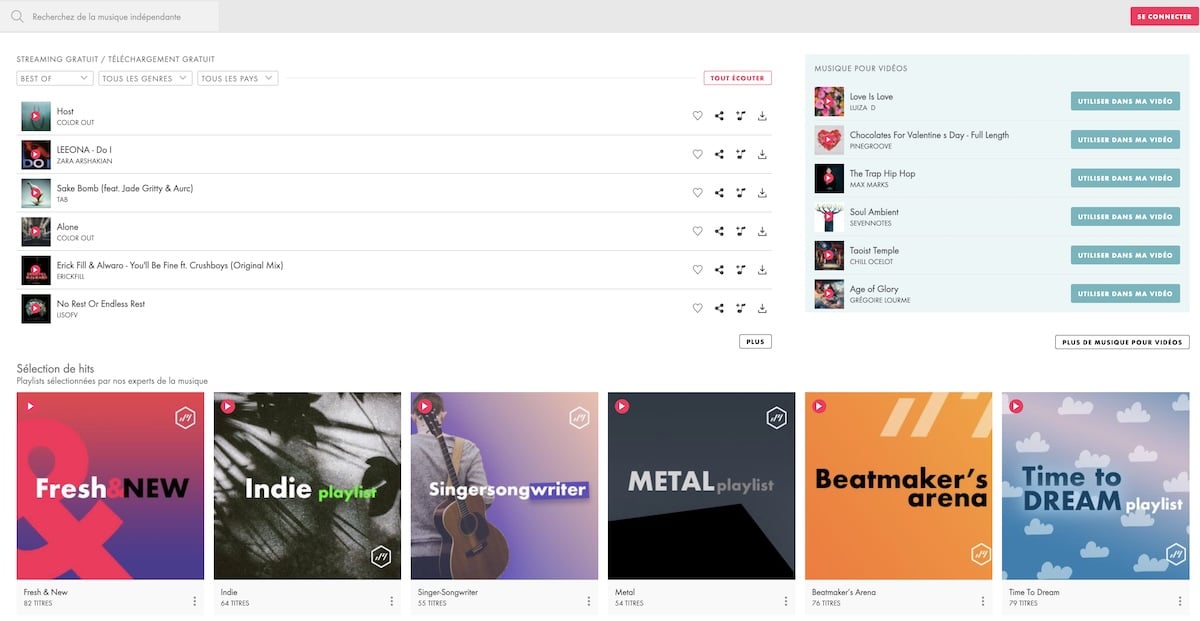Download No Rest Or Endless Rest
This screenshot has width=1200, height=621.
click(762, 308)
